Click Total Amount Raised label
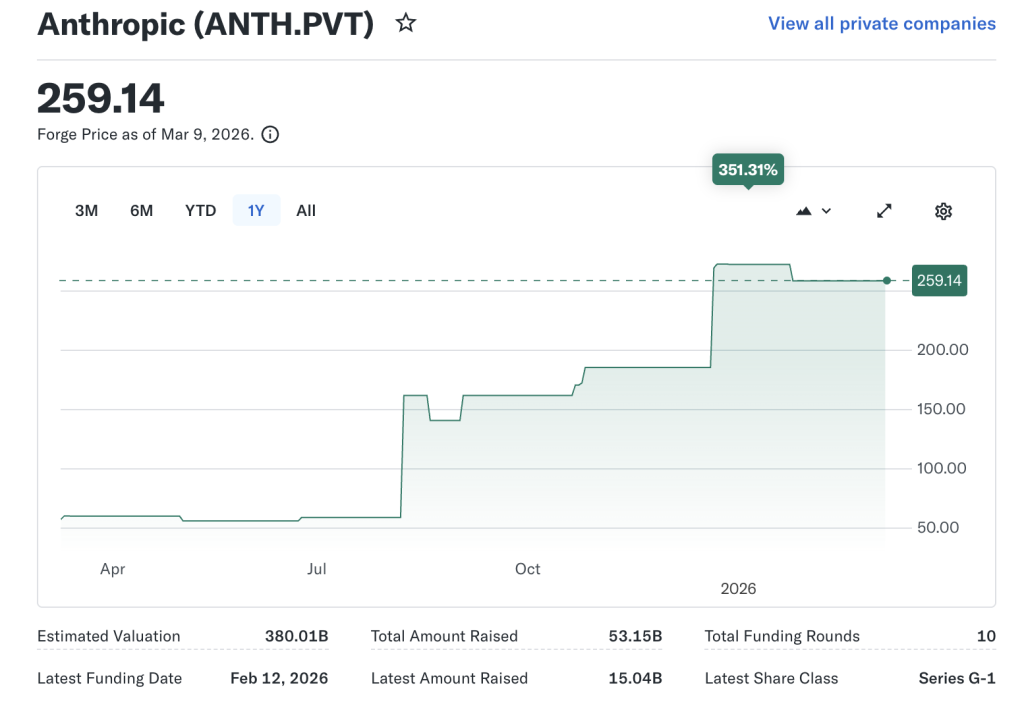Viewport: 1024px width, 702px height. [444, 636]
